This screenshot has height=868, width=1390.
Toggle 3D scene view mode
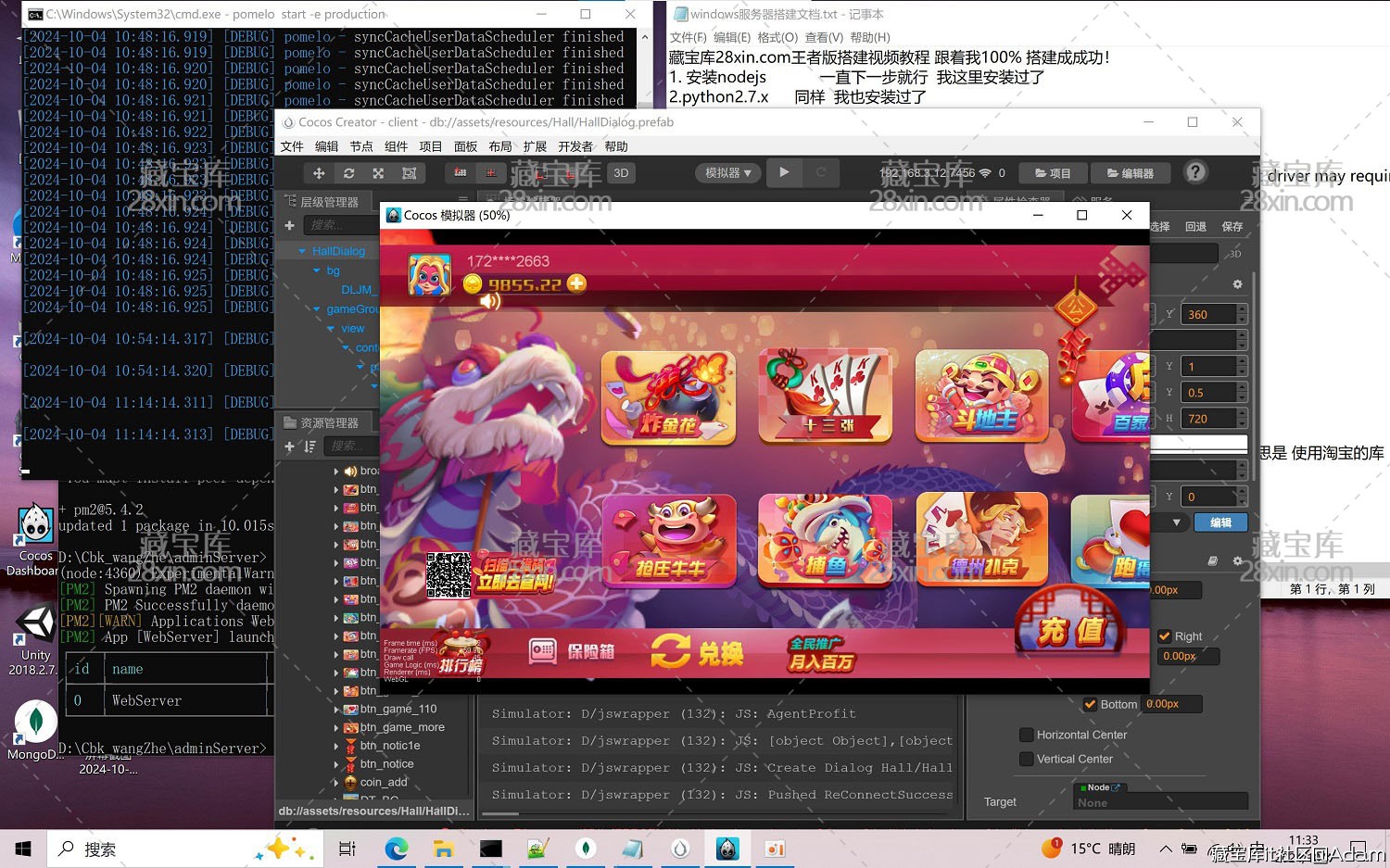click(x=621, y=172)
